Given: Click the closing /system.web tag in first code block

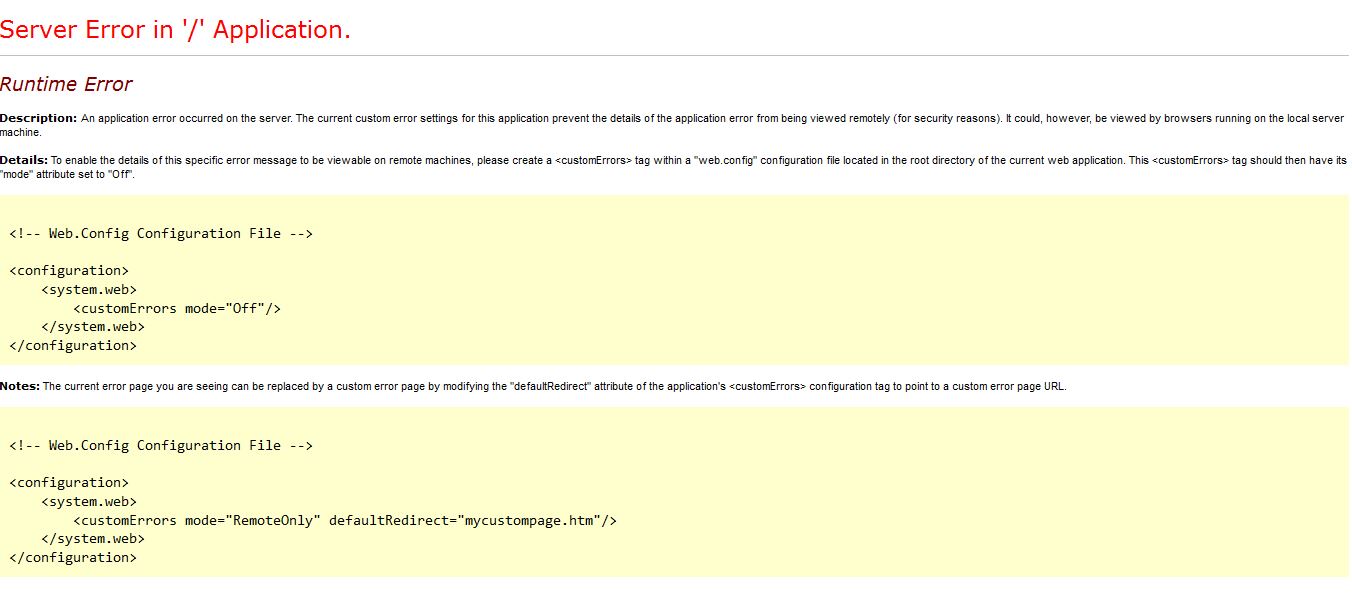Looking at the screenshot, I should click(93, 326).
